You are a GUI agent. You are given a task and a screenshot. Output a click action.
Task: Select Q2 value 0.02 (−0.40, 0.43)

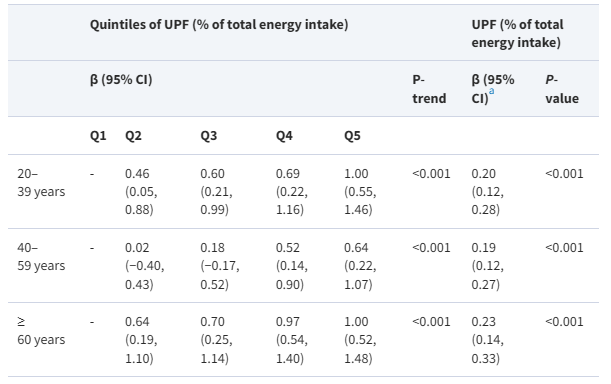point(145,266)
